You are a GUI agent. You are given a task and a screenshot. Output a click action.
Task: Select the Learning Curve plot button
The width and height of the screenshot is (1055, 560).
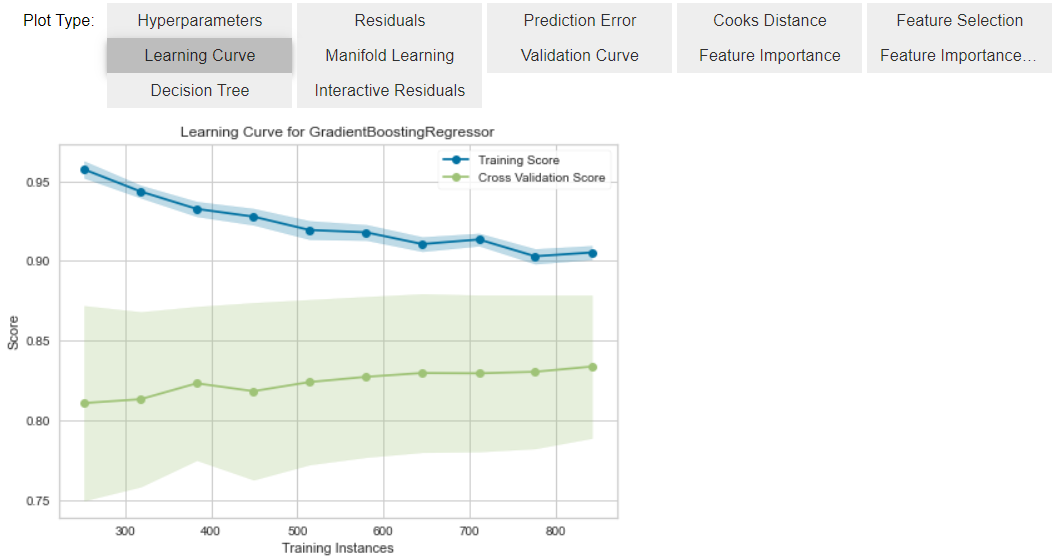[199, 55]
